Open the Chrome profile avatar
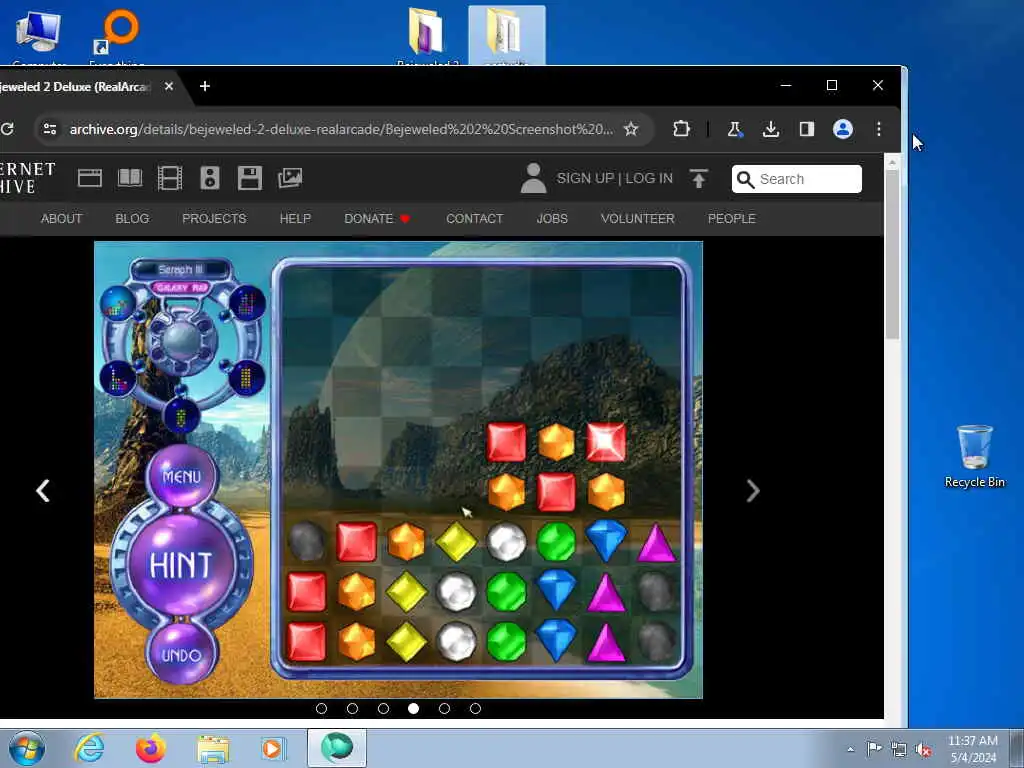 point(842,129)
